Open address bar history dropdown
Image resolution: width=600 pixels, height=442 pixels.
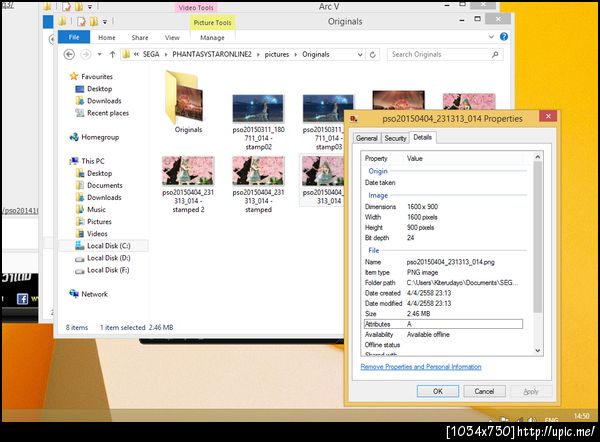coord(360,55)
